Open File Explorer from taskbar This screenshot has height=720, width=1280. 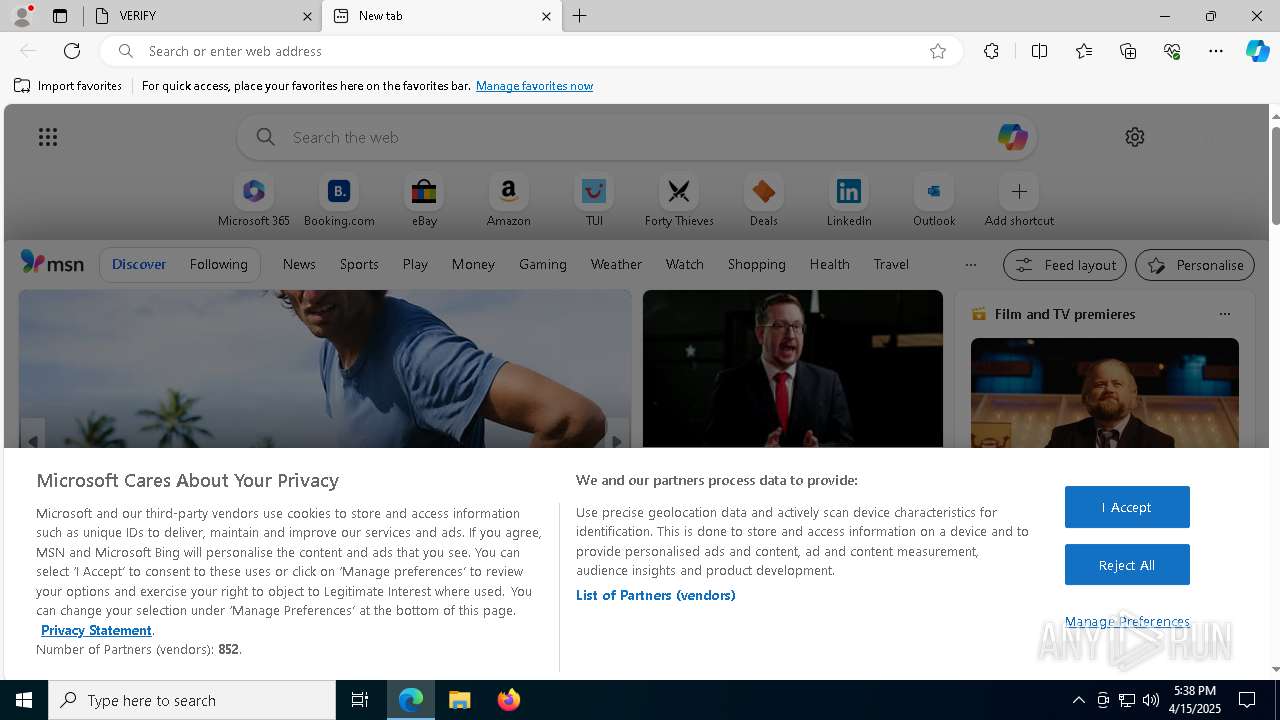459,700
